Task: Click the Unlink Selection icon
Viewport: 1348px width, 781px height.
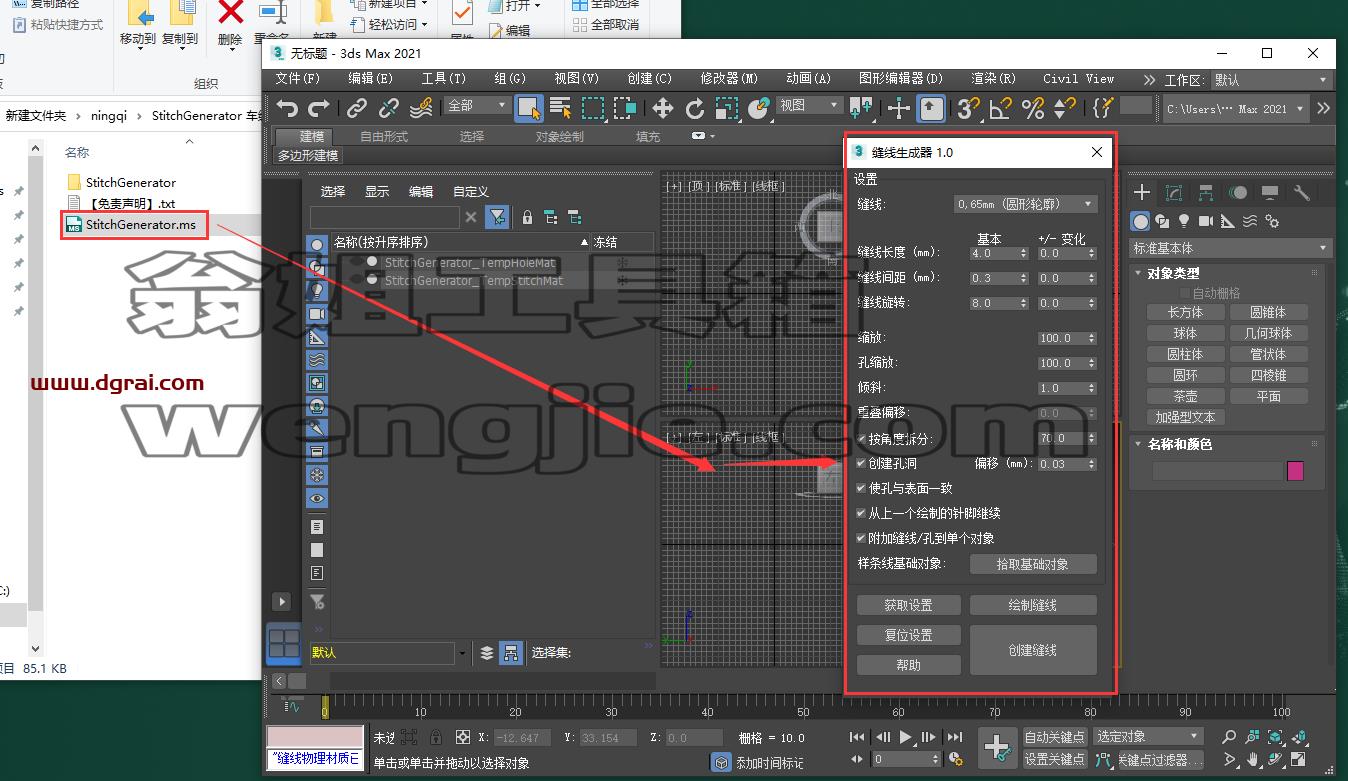Action: click(389, 108)
